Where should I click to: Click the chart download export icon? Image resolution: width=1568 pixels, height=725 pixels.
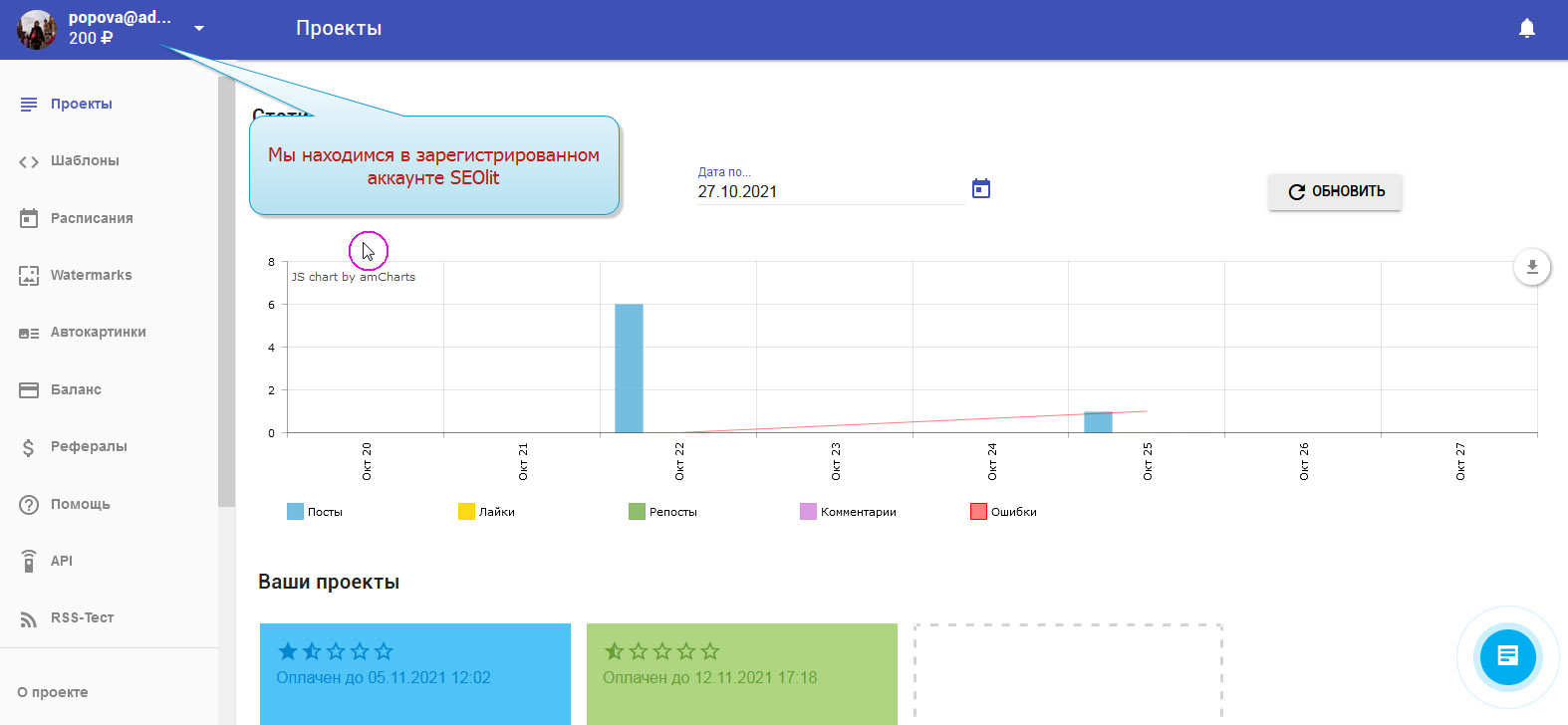[x=1532, y=267]
